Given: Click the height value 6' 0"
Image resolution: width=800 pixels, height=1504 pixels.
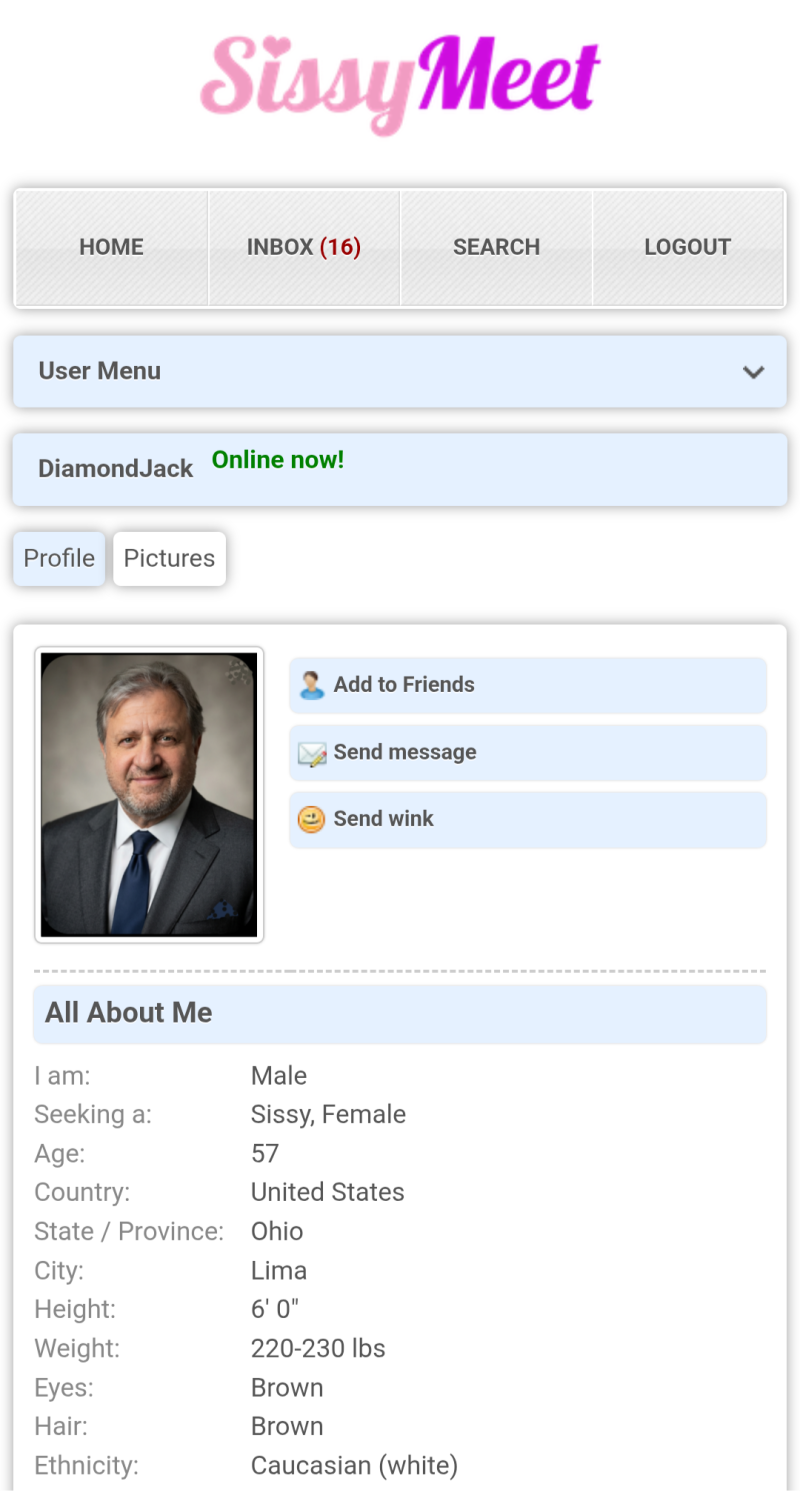Looking at the screenshot, I should pyautogui.click(x=275, y=1310).
